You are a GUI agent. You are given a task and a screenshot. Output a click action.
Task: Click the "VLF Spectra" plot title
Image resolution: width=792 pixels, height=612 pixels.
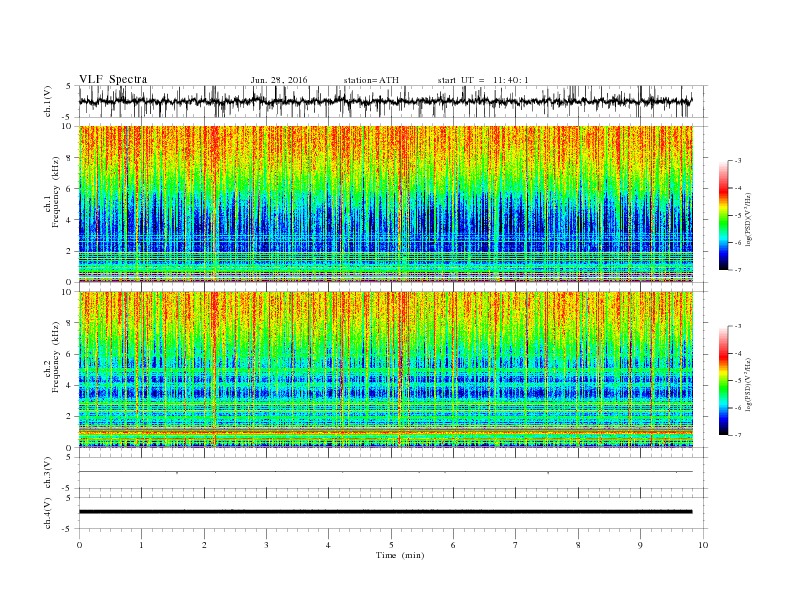[113, 79]
